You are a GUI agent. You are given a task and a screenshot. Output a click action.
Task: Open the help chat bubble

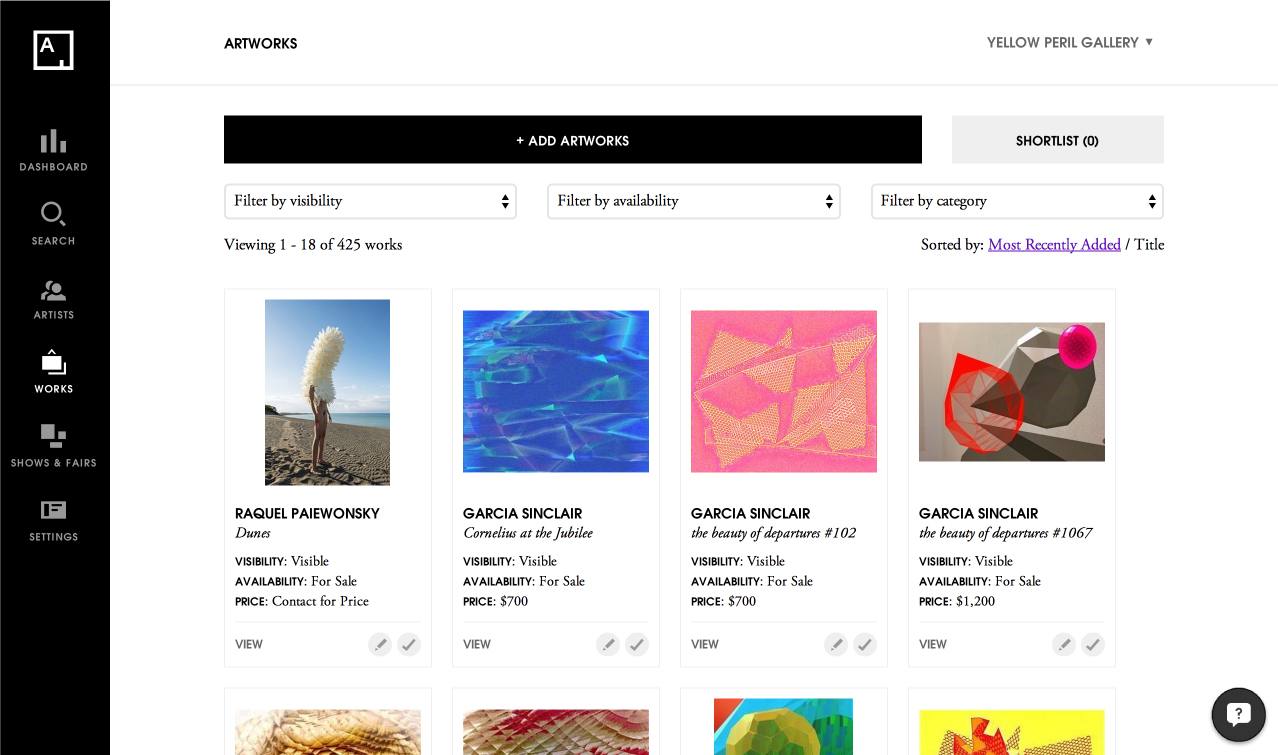pos(1238,714)
